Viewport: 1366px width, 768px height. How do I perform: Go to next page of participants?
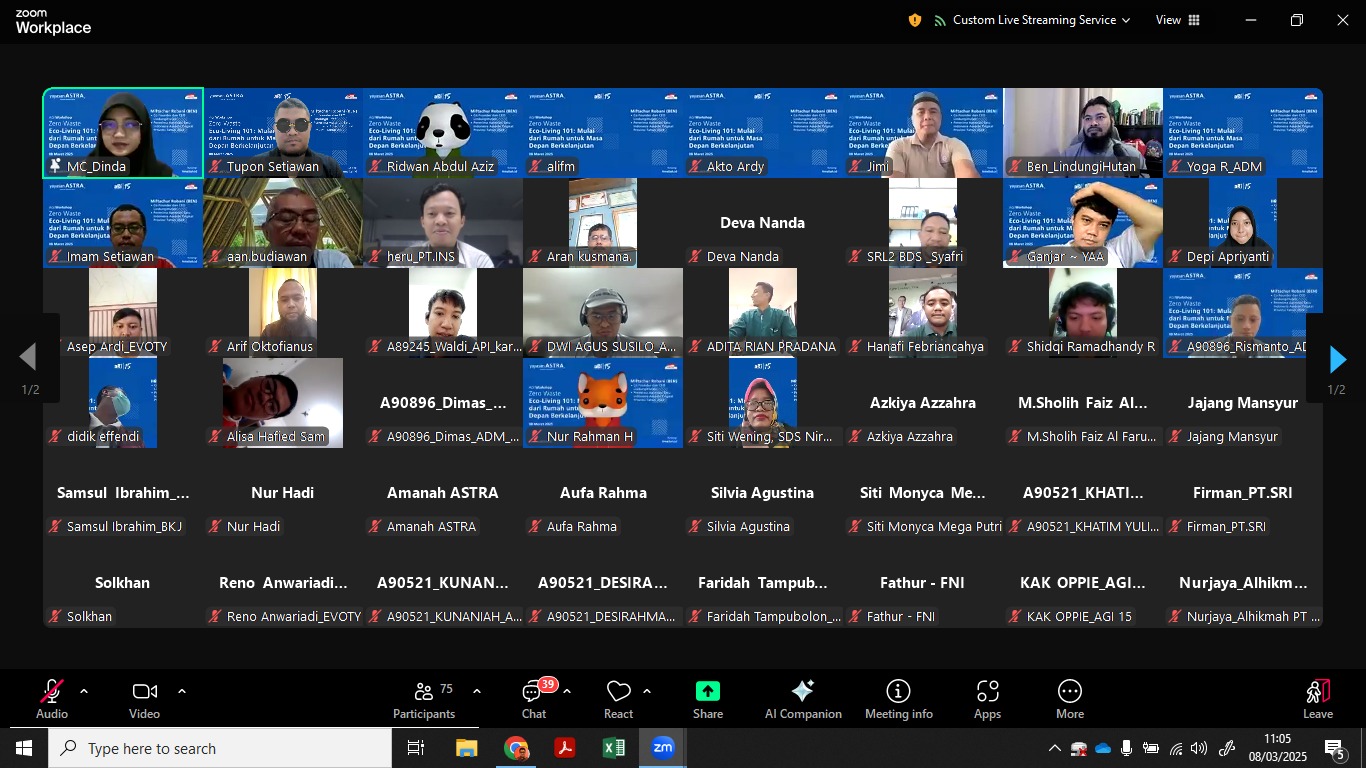point(1337,359)
